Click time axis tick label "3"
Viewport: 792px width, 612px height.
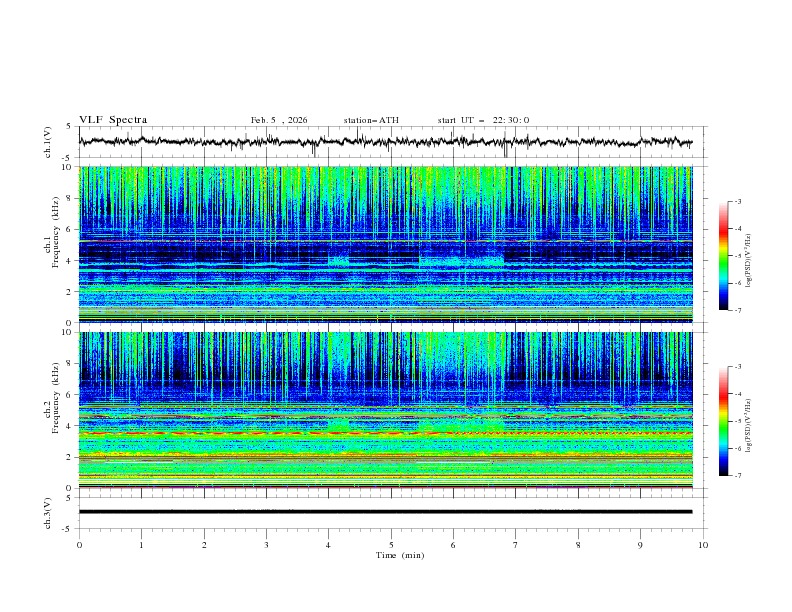266,545
